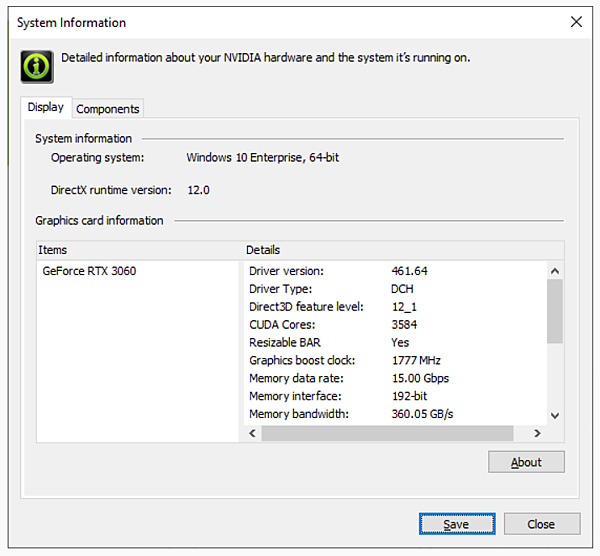Screen dimensions: 600x556
Task: Click the DirectX runtime version value 12.0
Action: point(198,190)
